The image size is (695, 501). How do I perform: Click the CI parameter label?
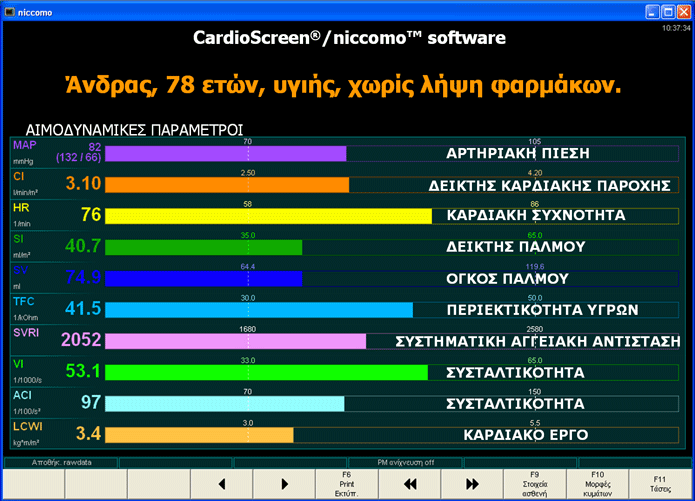click(19, 176)
